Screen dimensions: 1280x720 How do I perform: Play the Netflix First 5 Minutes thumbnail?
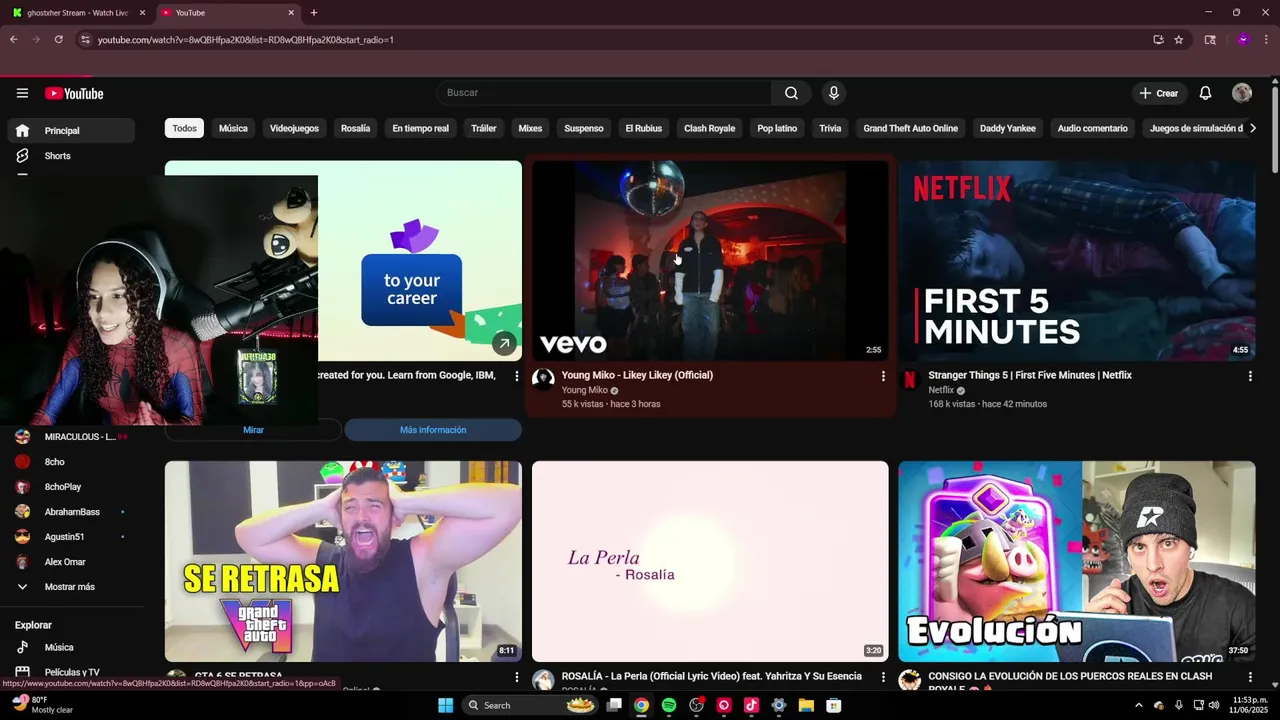pyautogui.click(x=1077, y=261)
